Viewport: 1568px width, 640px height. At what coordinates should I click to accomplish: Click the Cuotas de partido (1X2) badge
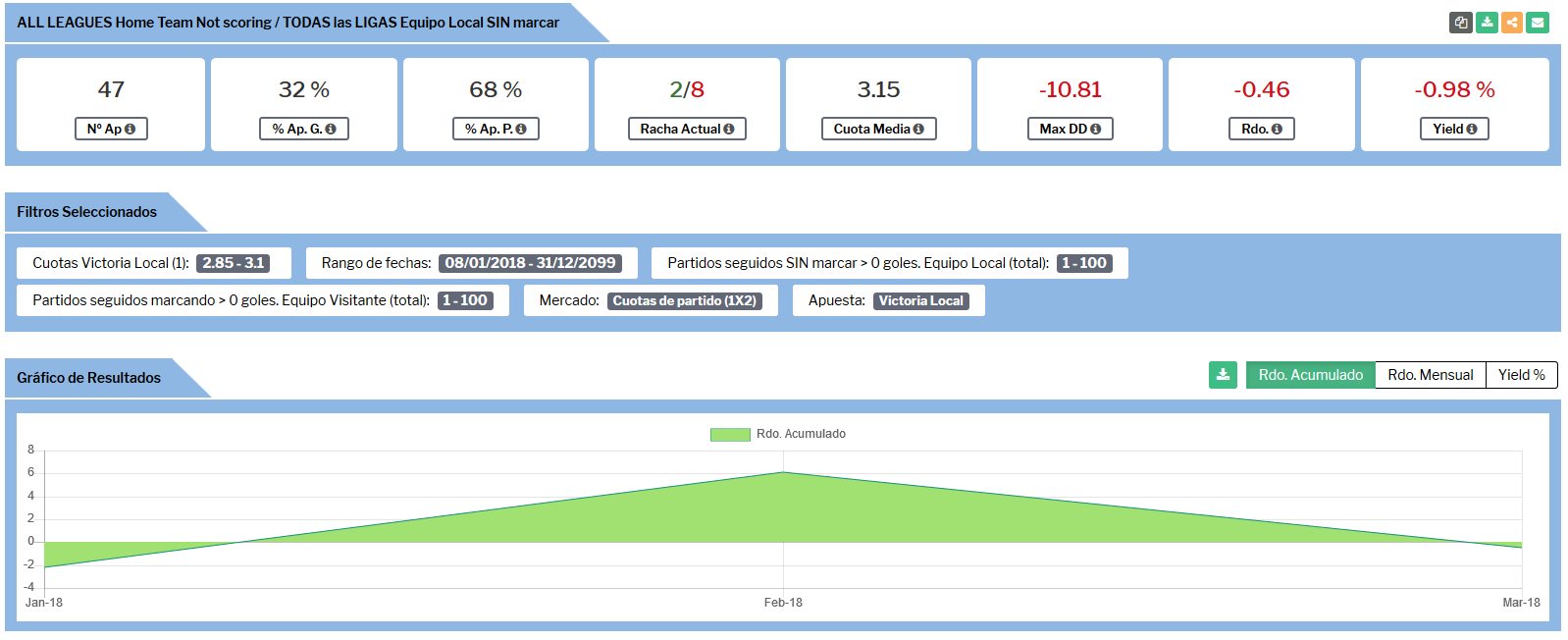pos(685,300)
